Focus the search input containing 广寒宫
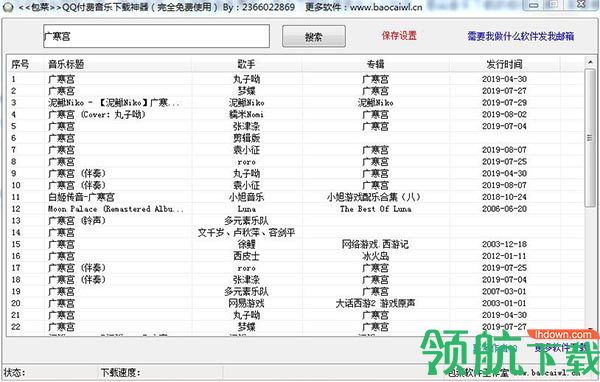 [x=156, y=36]
